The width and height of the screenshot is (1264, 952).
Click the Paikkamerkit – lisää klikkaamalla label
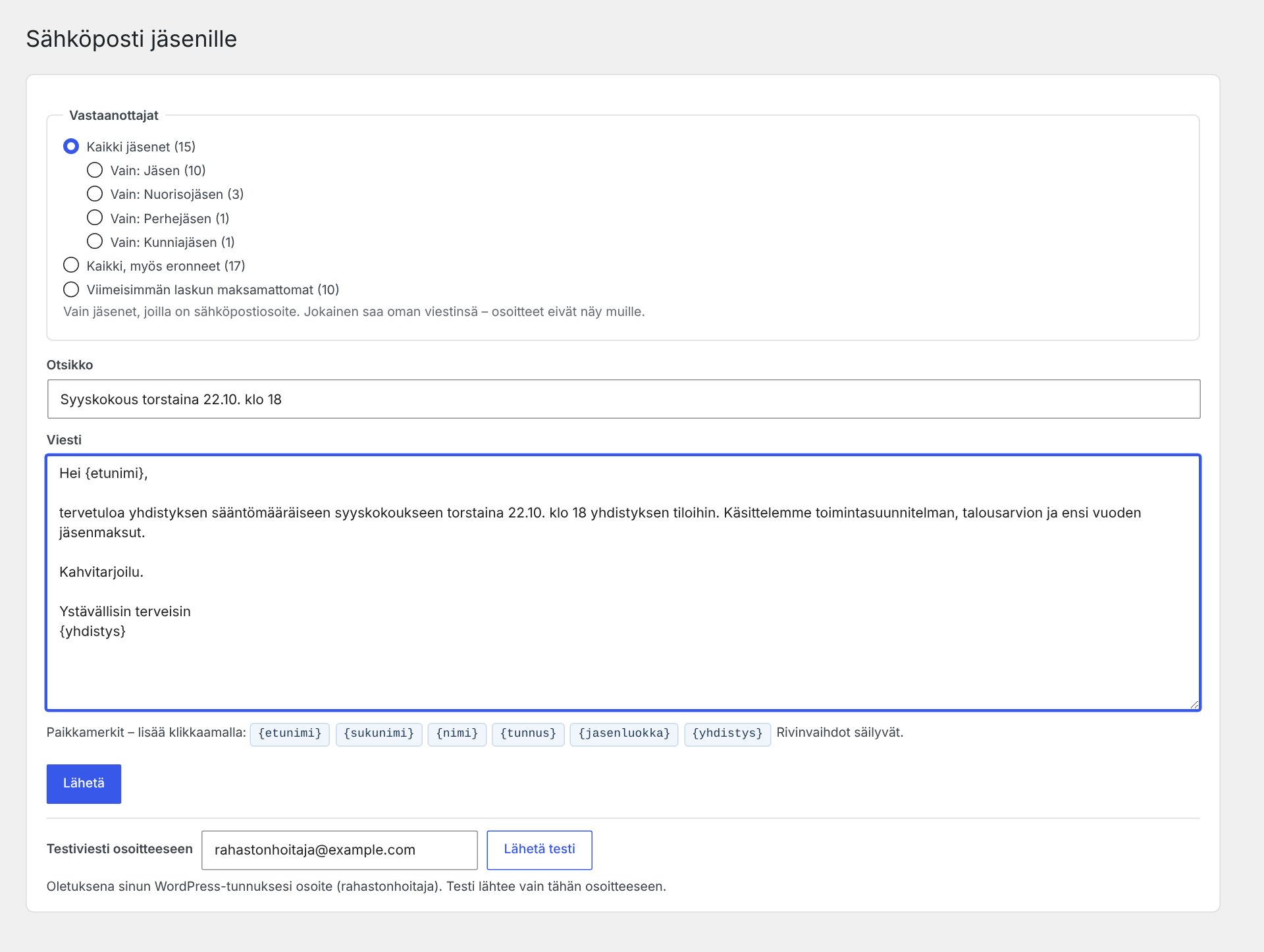[146, 733]
